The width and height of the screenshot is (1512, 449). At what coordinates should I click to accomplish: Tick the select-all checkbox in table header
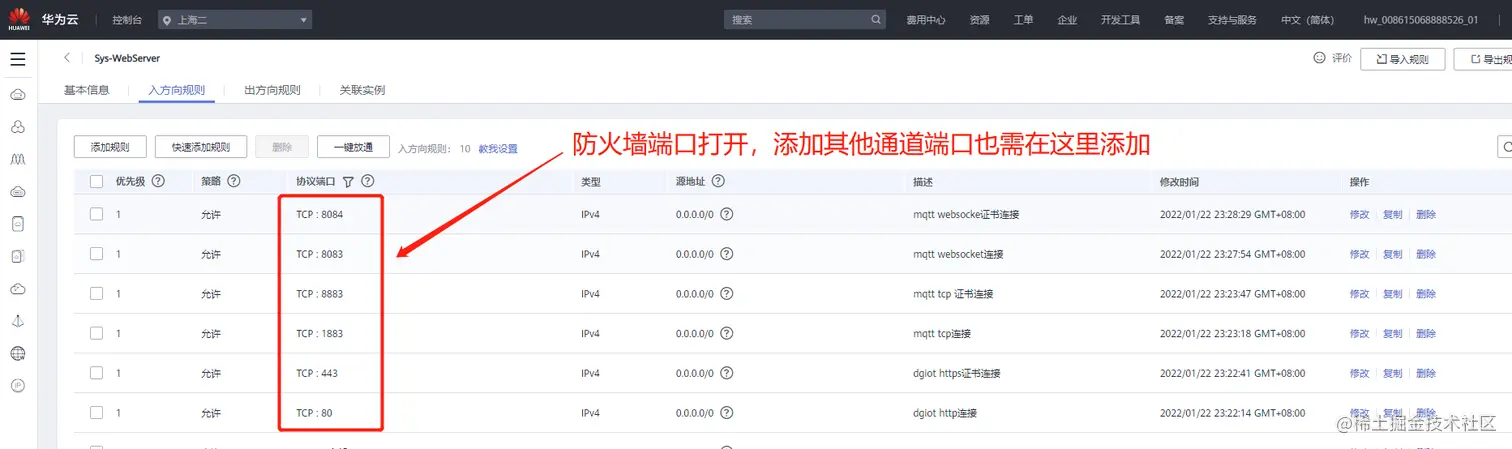click(x=97, y=182)
